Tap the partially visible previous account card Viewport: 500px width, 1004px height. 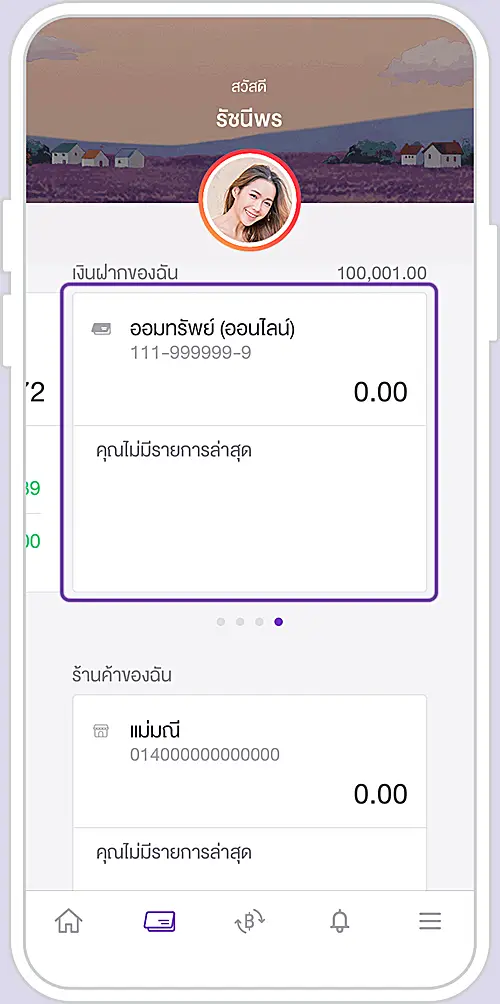tap(44, 442)
